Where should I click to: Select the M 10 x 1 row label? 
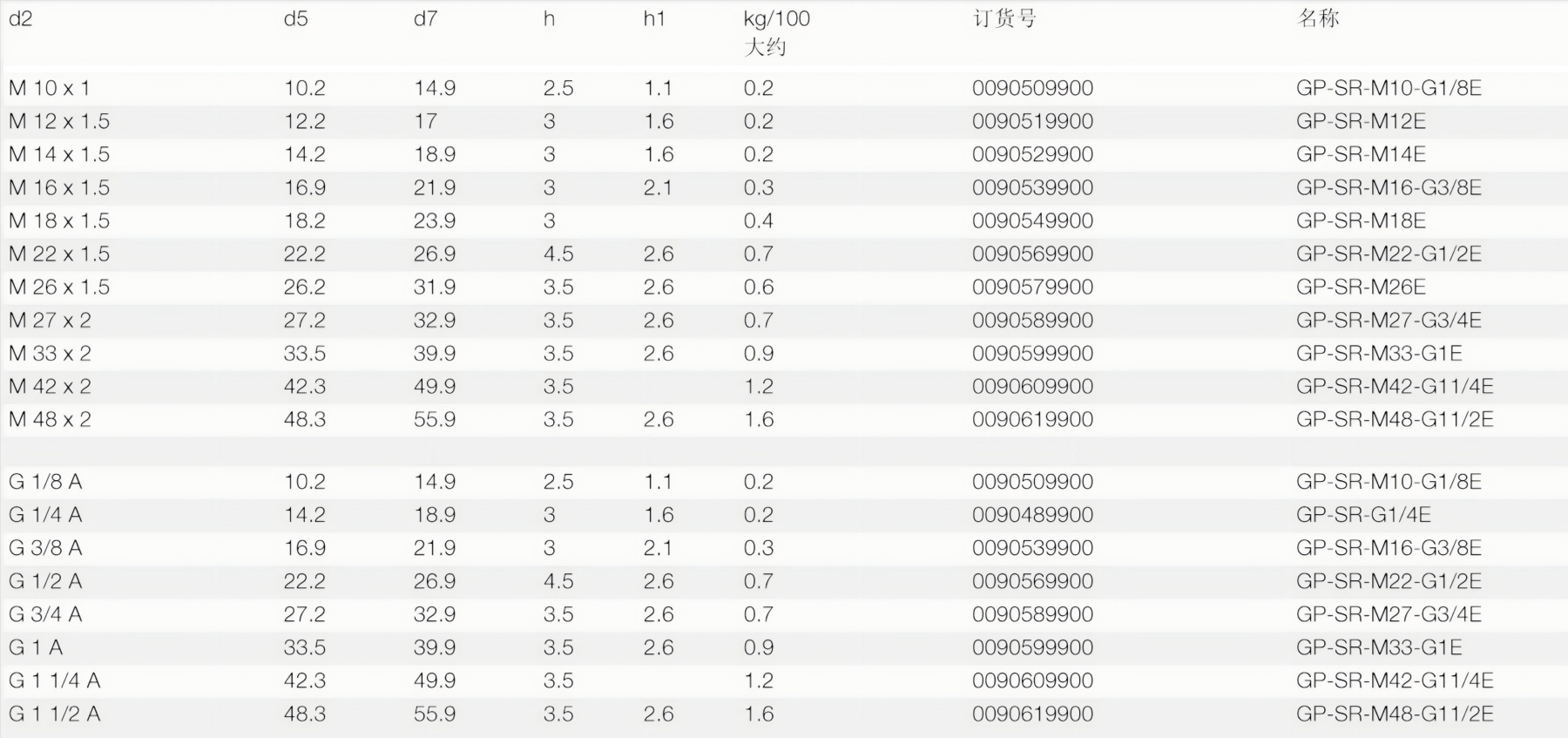coord(49,88)
